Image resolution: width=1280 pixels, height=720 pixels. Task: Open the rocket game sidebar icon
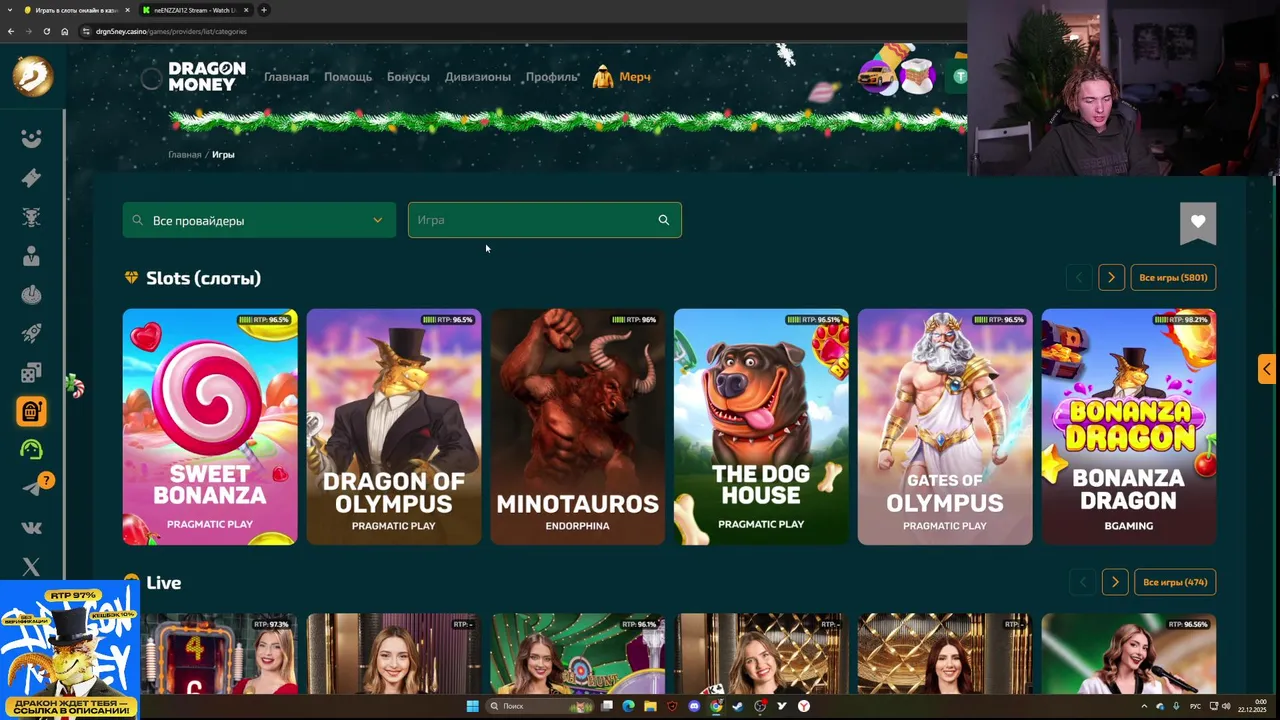tap(31, 333)
